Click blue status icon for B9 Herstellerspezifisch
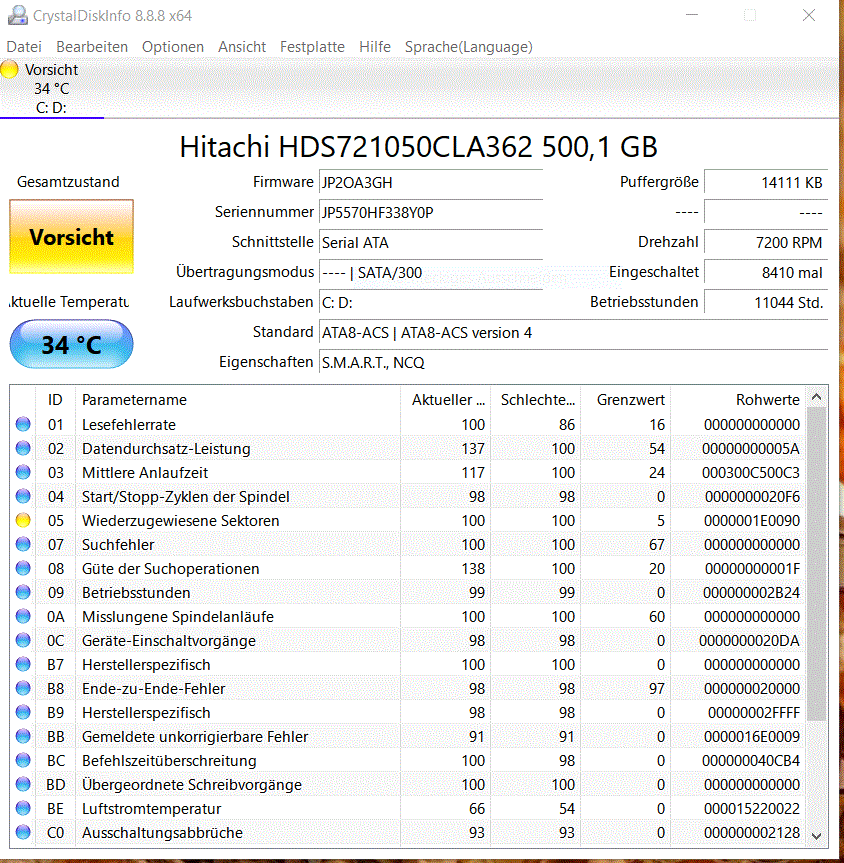This screenshot has height=863, width=844. coord(23,712)
